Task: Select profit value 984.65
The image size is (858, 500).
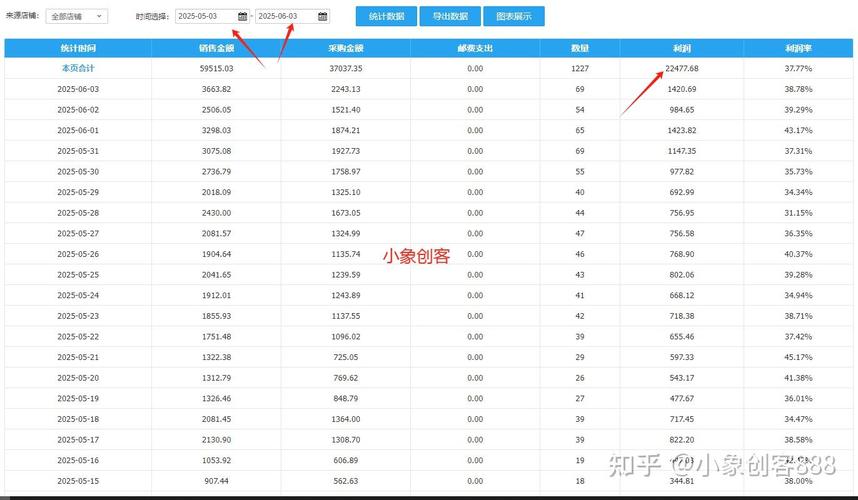Action: 682,110
